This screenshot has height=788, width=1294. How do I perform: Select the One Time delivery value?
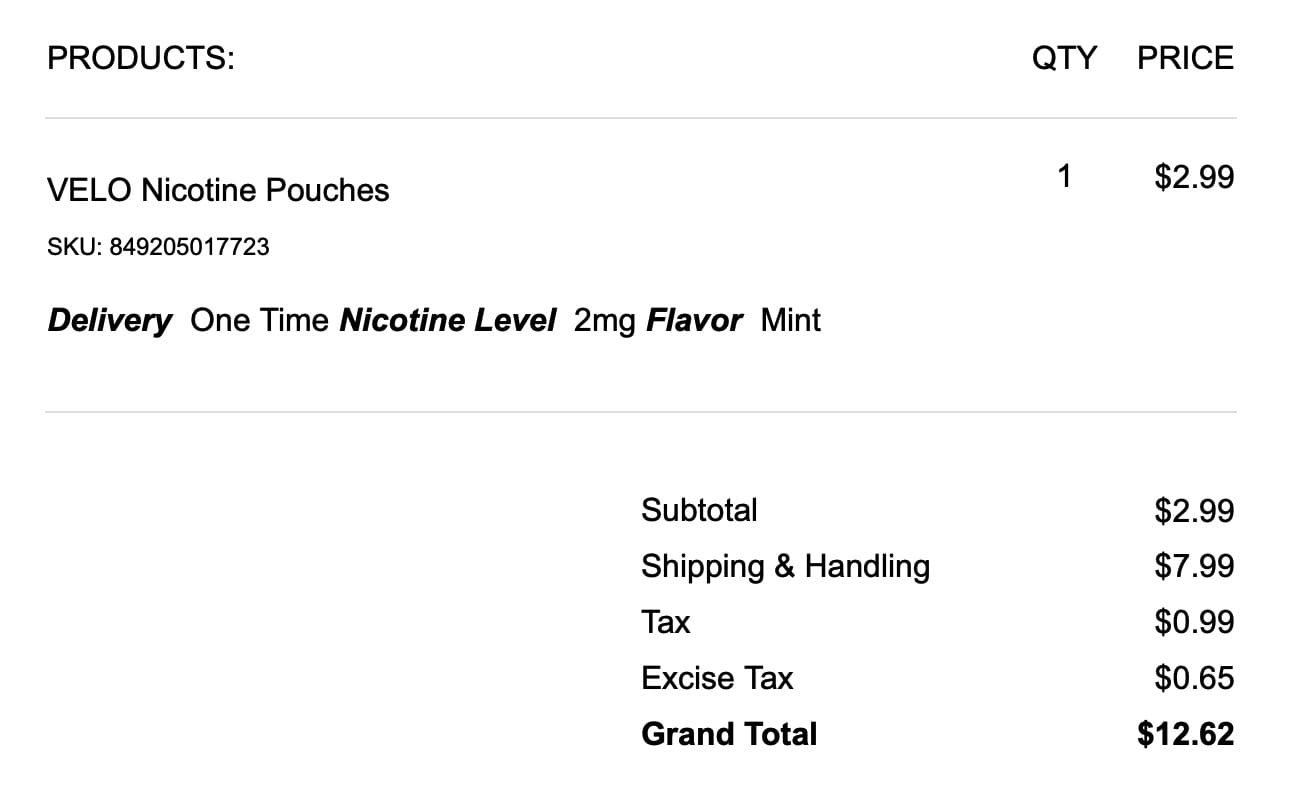[x=259, y=321]
